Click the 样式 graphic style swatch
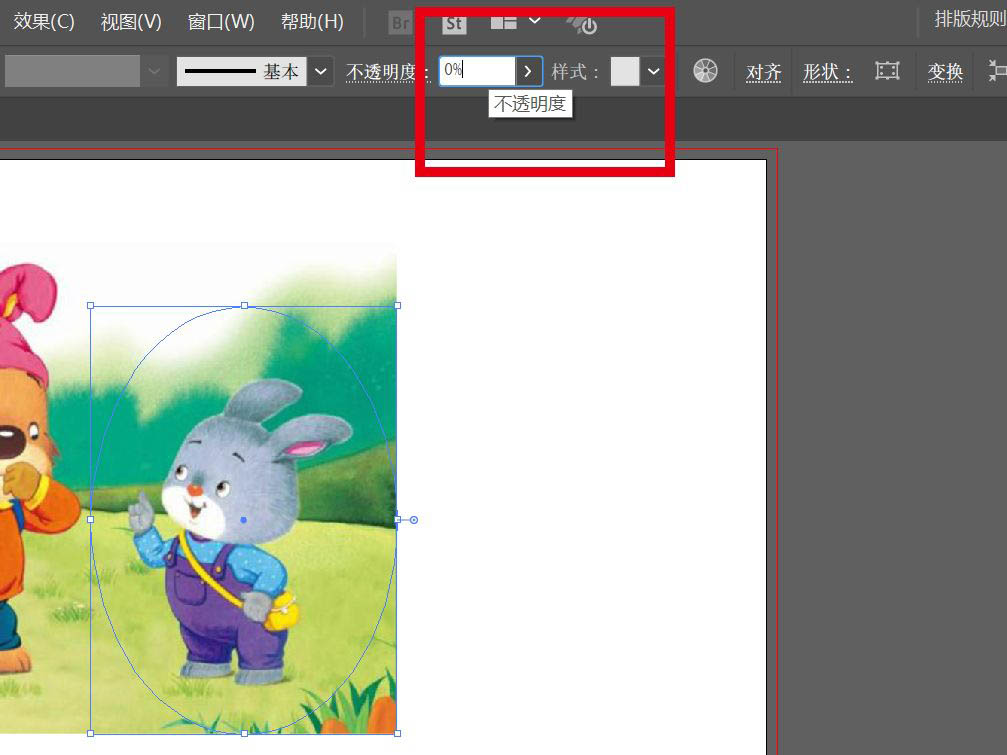Viewport: 1007px width, 755px height. (x=625, y=71)
